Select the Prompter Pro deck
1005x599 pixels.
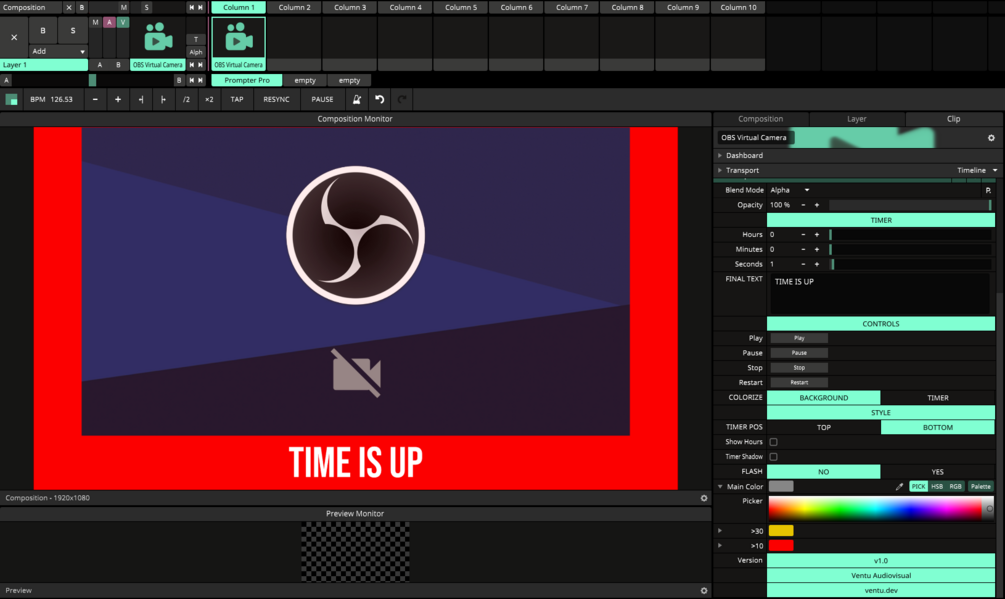tap(247, 81)
